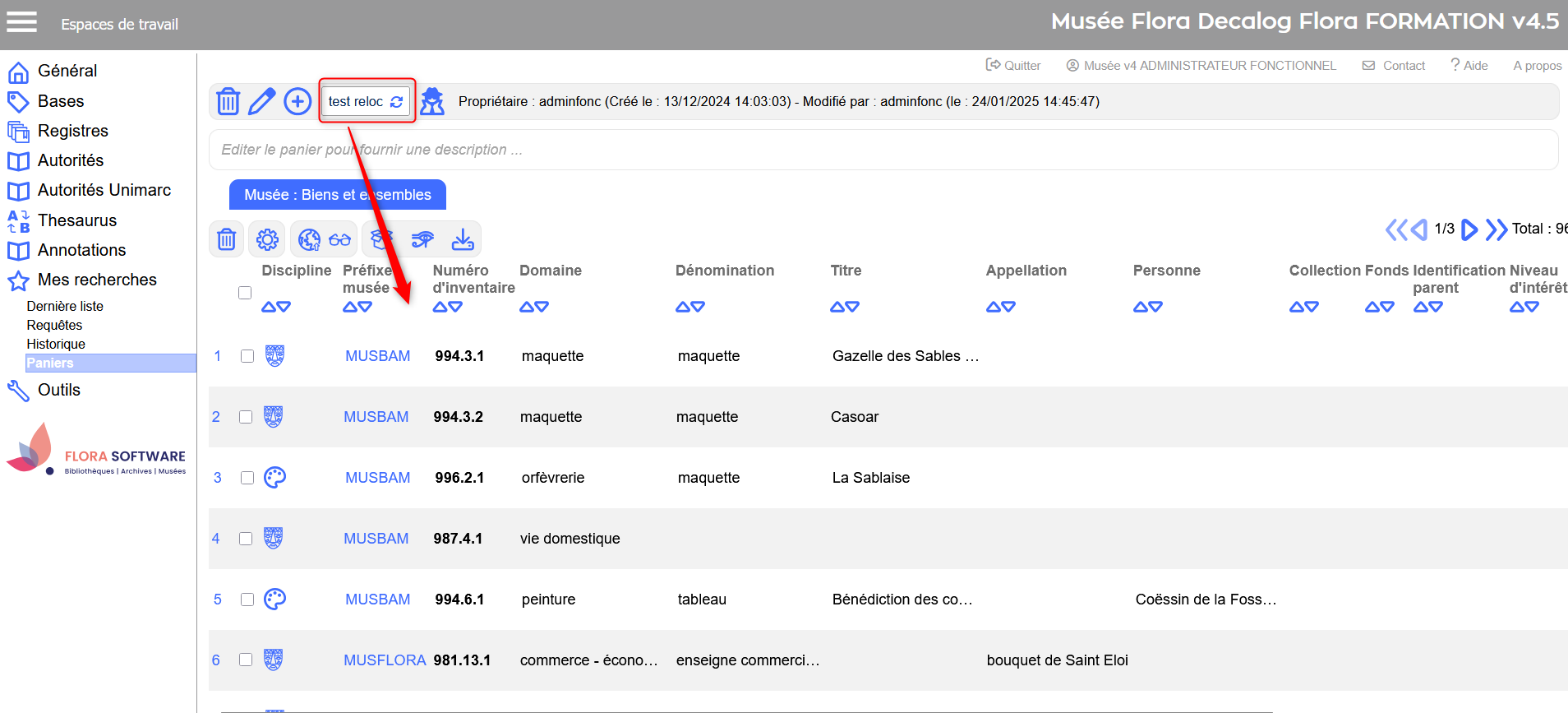Screen dimensions: 1568x713
Task: Tick the select-all checkbox in table header
Action: pos(245,293)
